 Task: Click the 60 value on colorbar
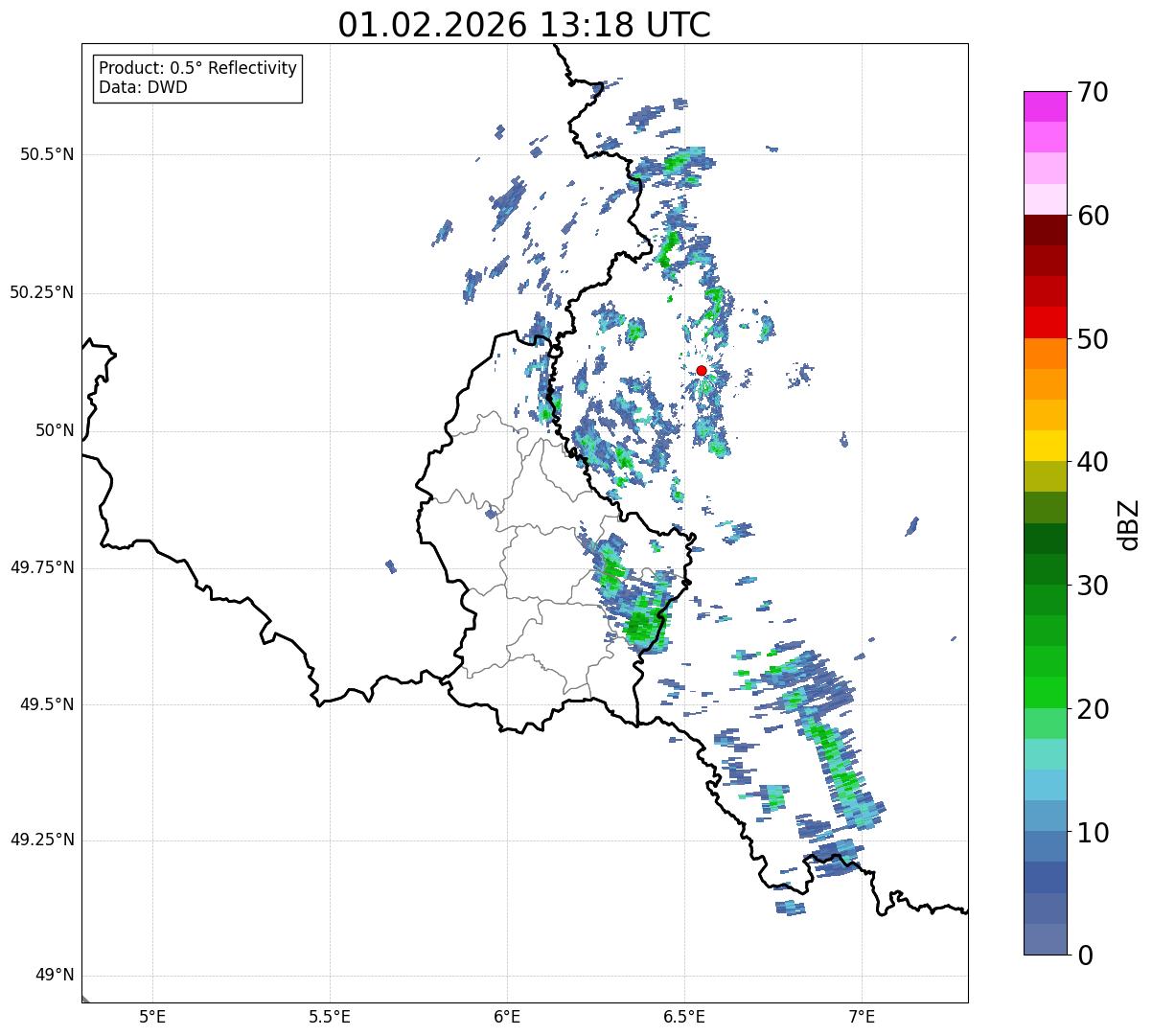1093,216
